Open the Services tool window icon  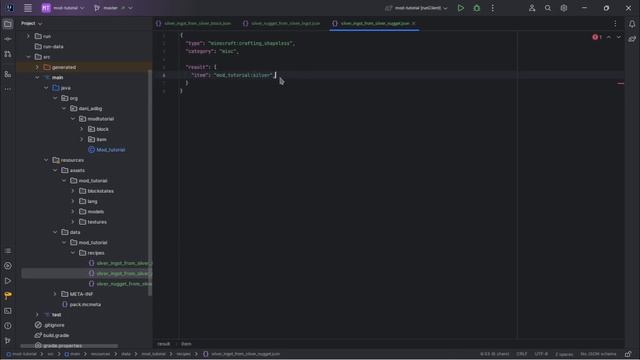[8, 266]
